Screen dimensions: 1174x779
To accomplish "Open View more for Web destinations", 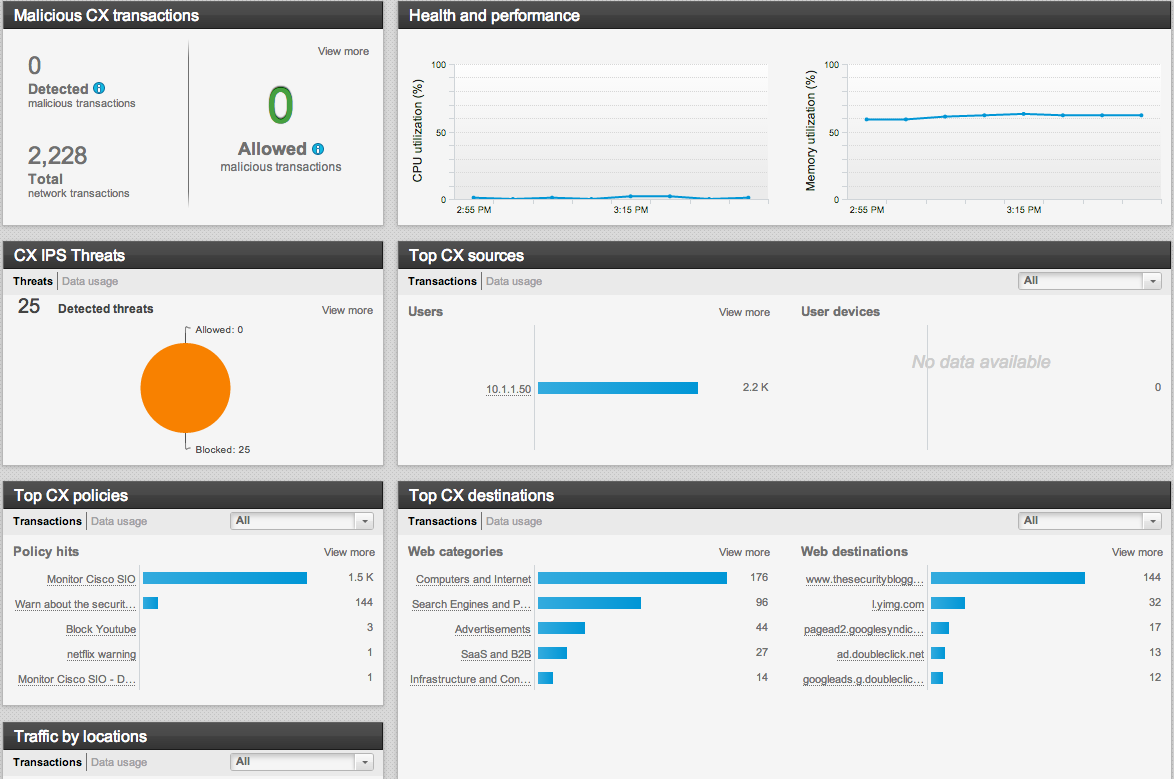I will 1137,552.
